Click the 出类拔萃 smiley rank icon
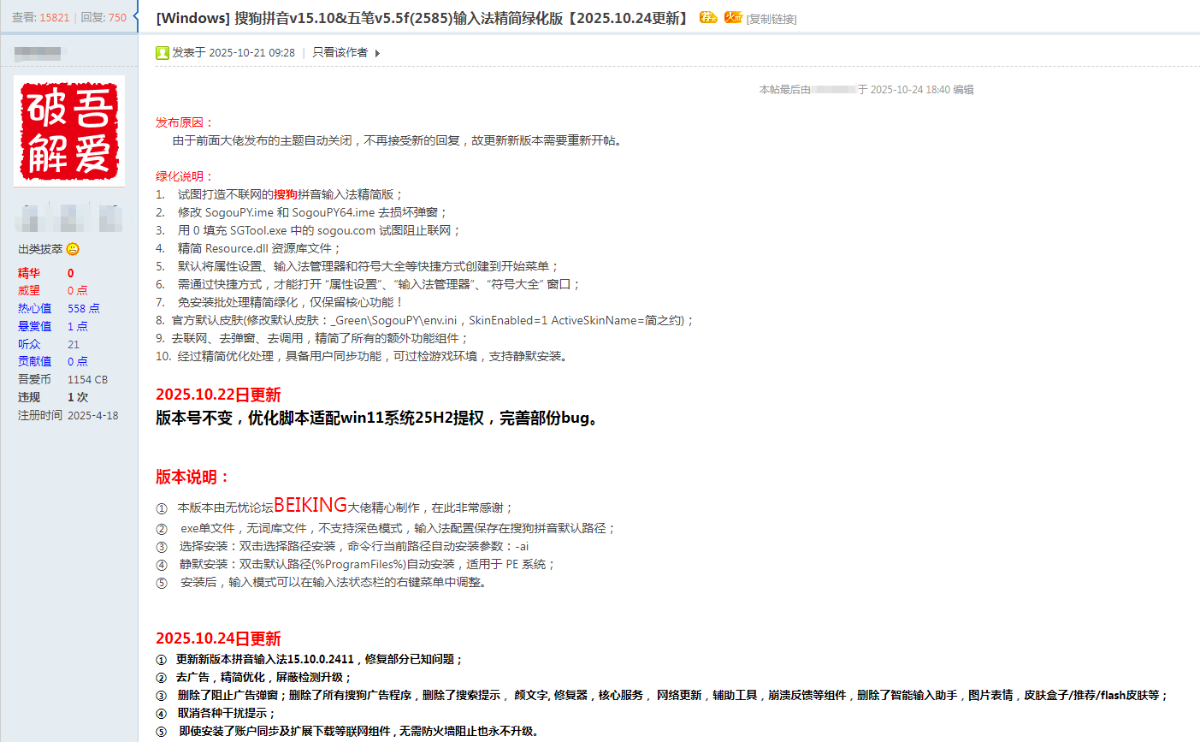 [x=73, y=249]
